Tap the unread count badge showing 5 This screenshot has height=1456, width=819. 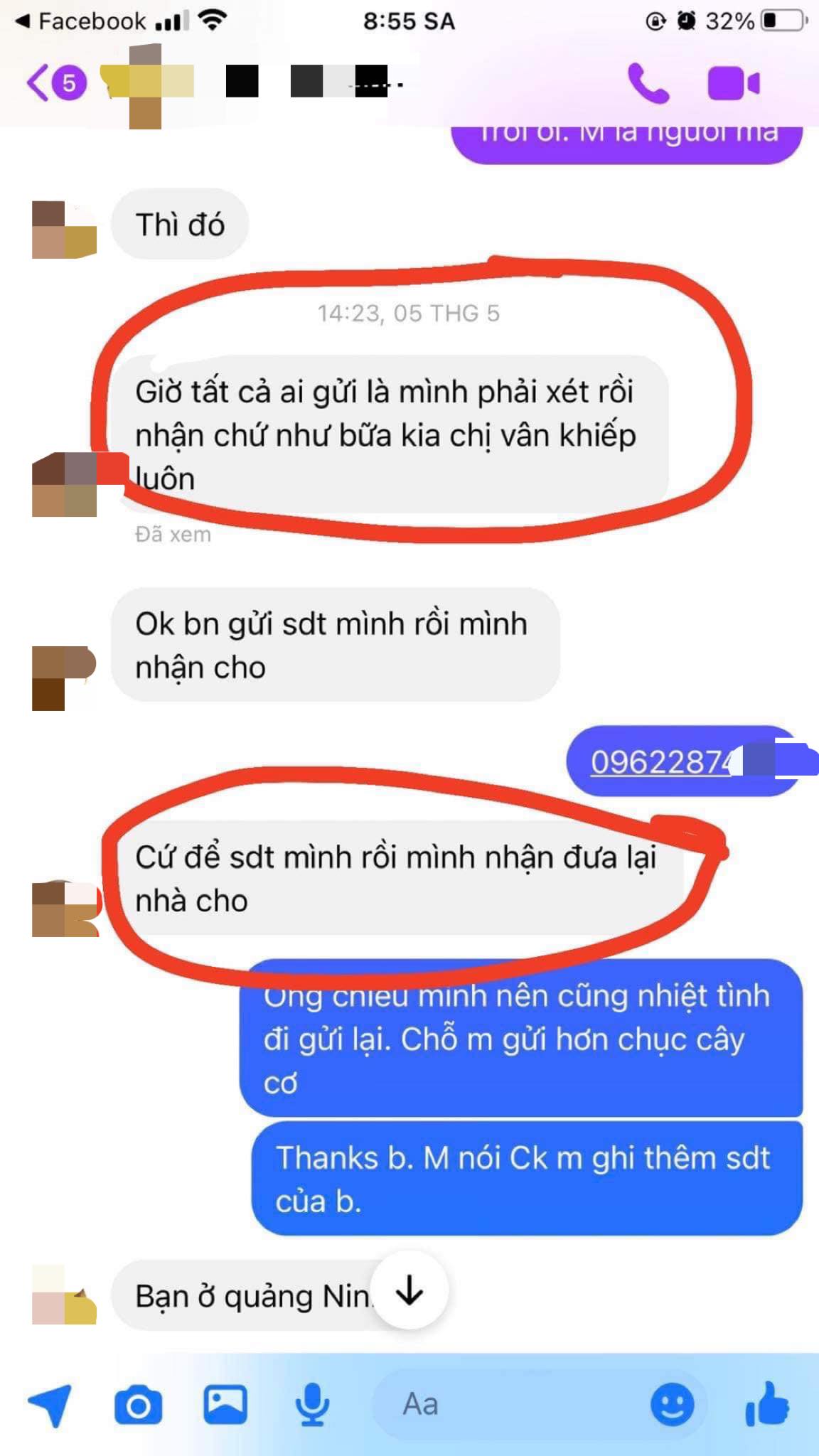[x=68, y=83]
